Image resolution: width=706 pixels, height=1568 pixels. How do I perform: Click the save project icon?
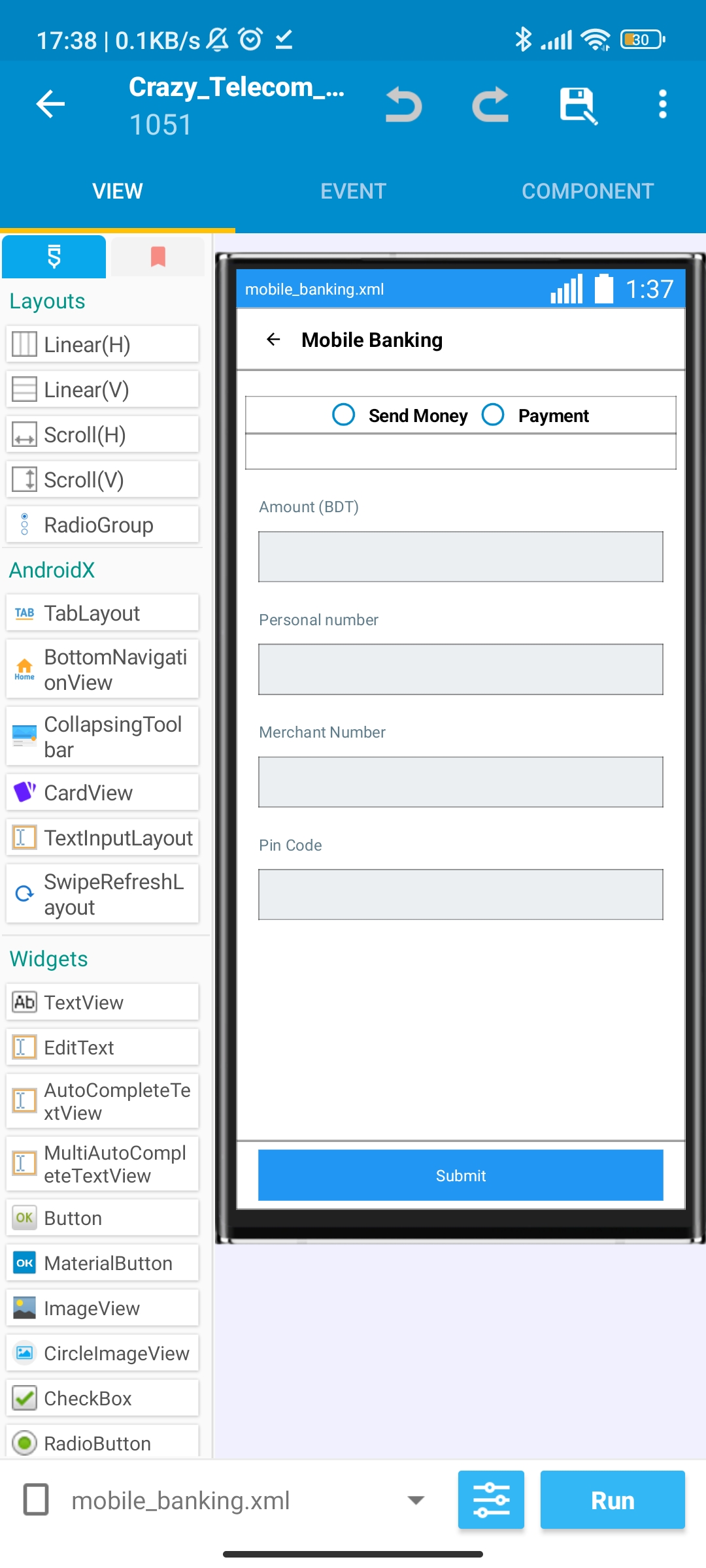pyautogui.click(x=578, y=105)
